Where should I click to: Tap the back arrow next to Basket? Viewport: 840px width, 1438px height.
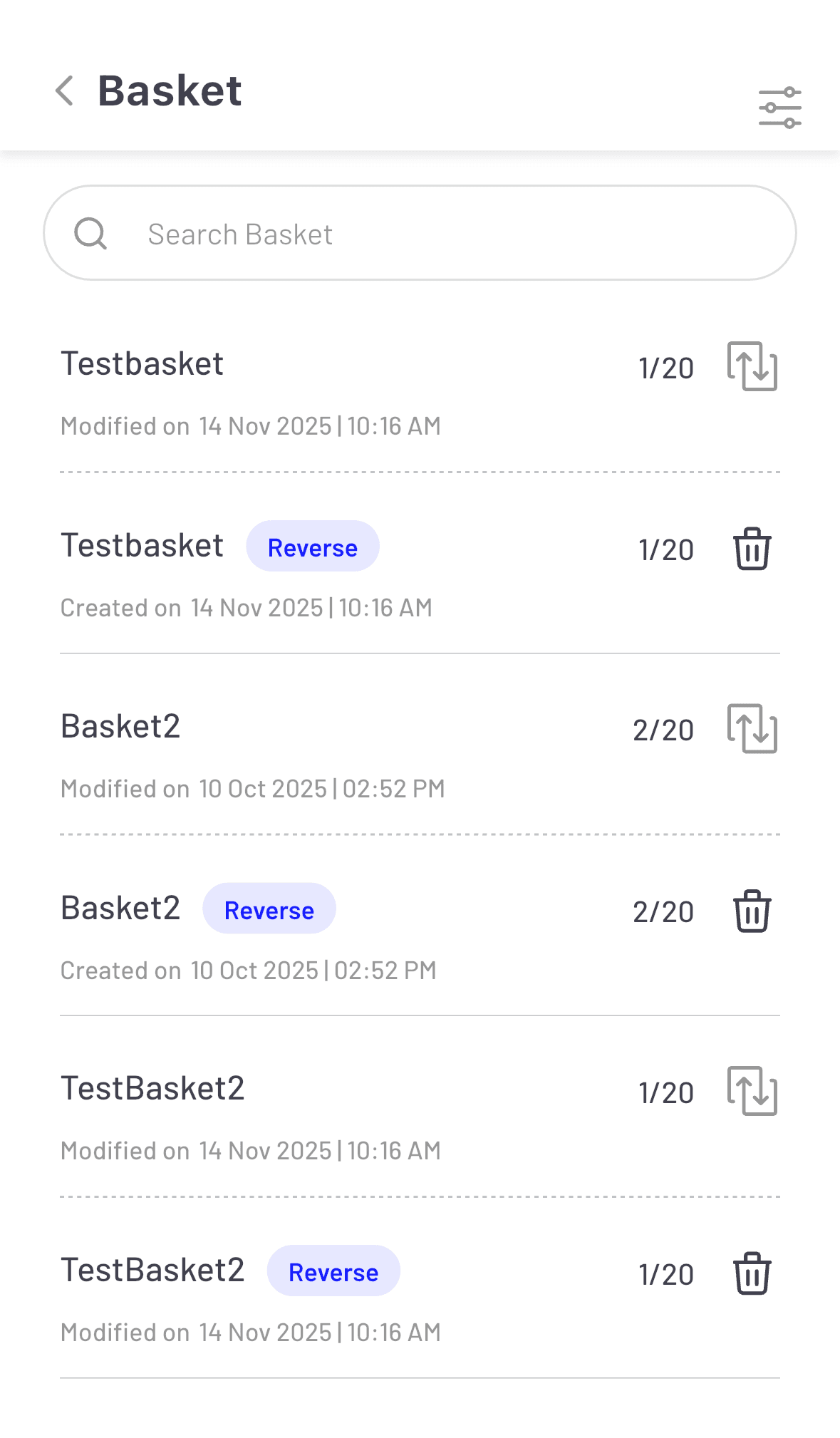coord(65,91)
